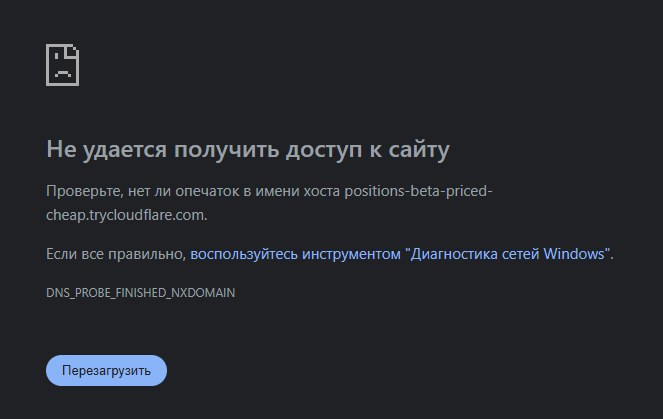Screen dimensions: 663x419
Task: Open the Диагностика сетей Windows link
Action: (x=400, y=254)
